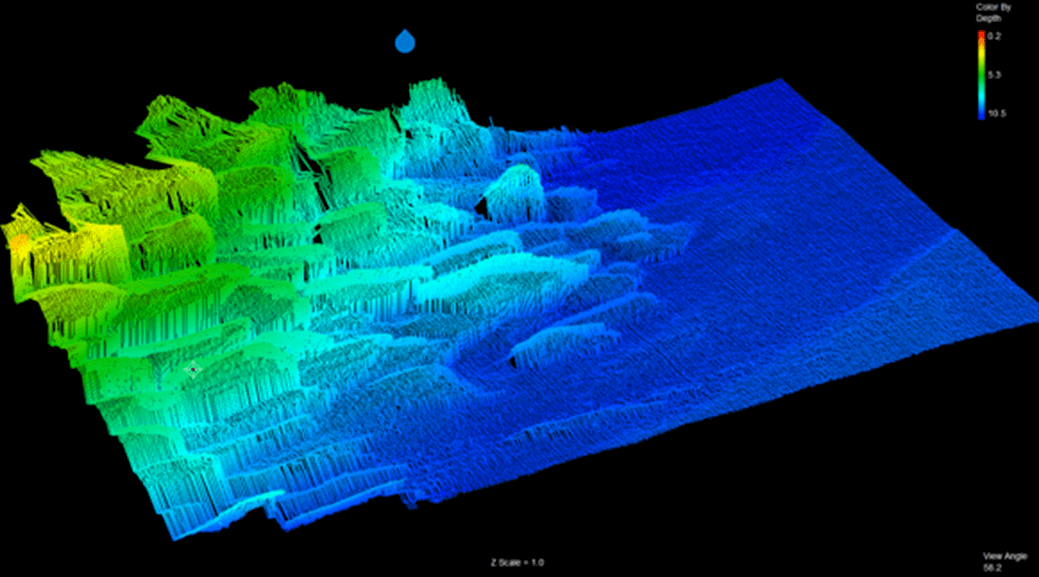The height and width of the screenshot is (577, 1039).
Task: Select the 58.2 view angle value
Action: coord(995,567)
